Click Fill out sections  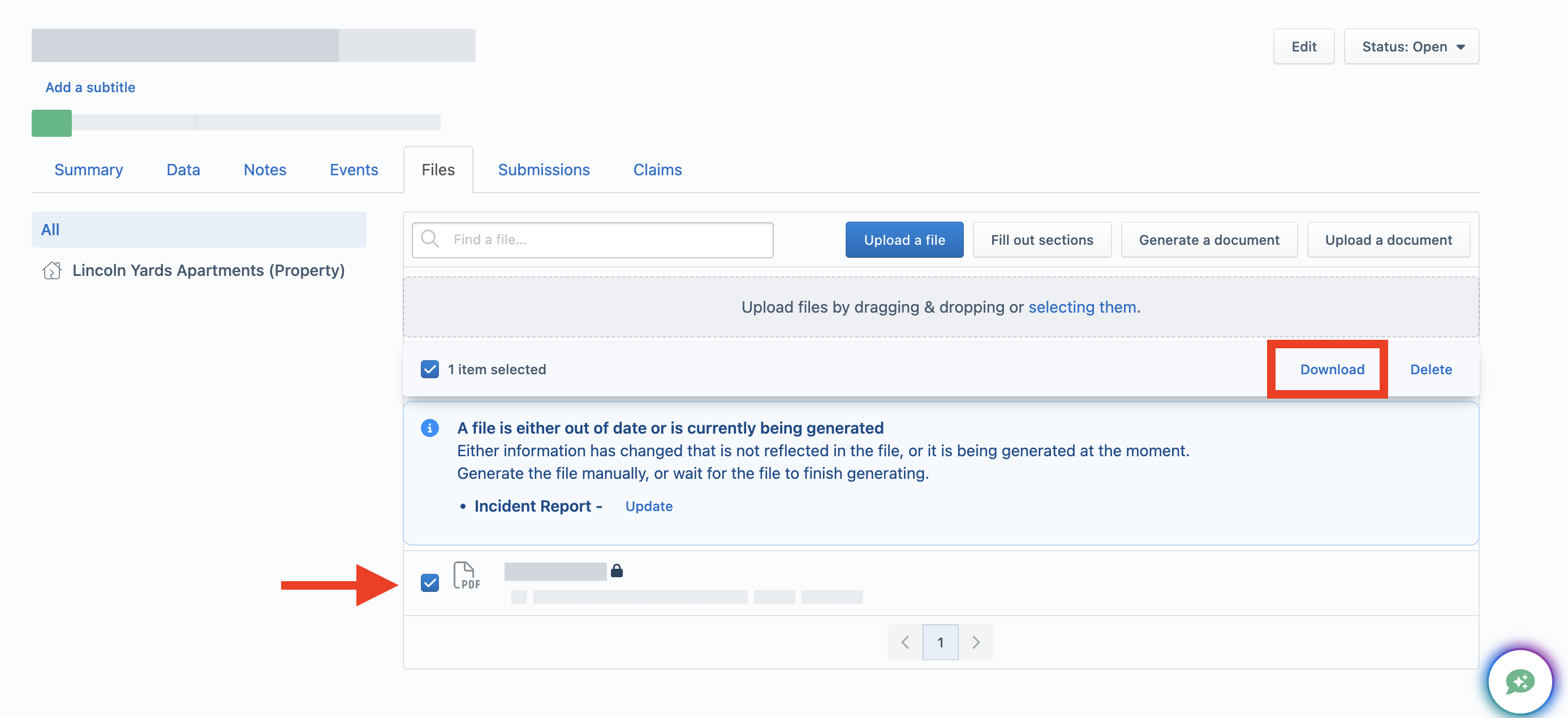1041,240
